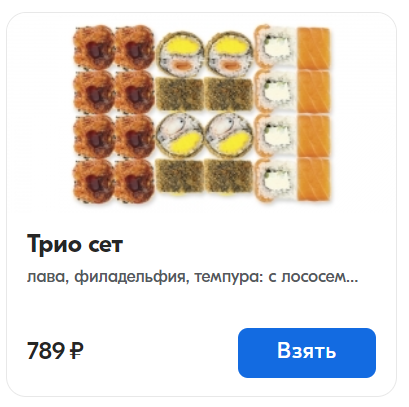This screenshot has height=407, width=409.
Task: Open the "Трио сет" product title
Action: click(75, 244)
